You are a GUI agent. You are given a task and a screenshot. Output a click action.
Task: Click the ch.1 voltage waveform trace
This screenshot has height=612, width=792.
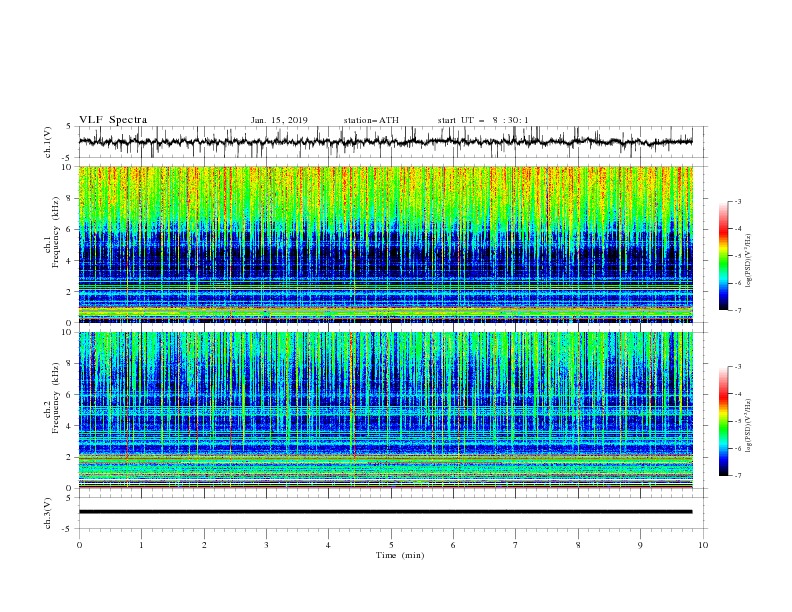tap(386, 142)
